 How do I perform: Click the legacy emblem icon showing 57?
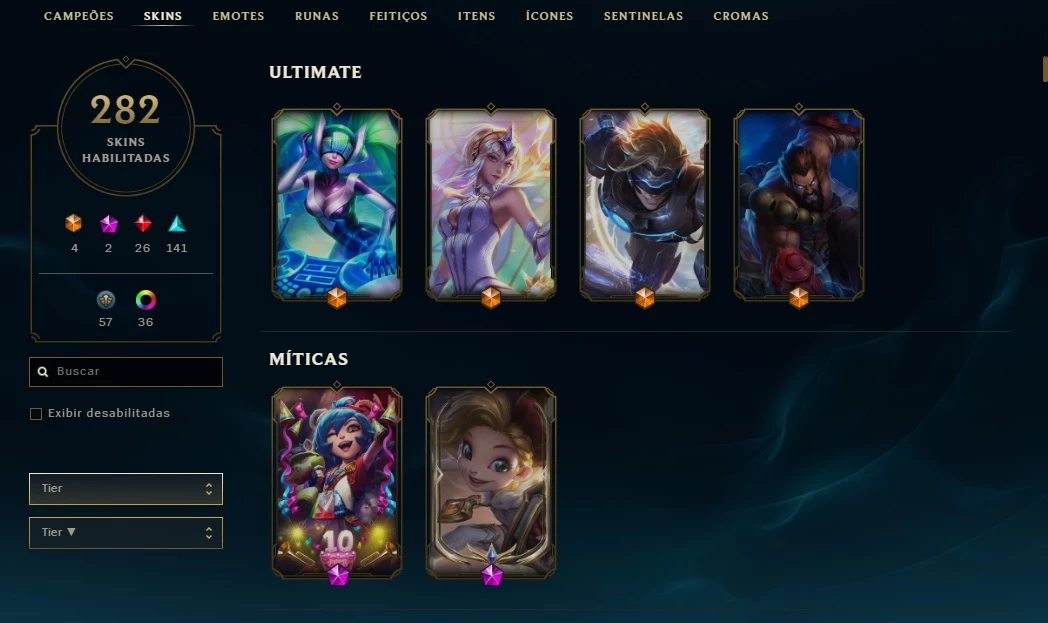coord(106,300)
